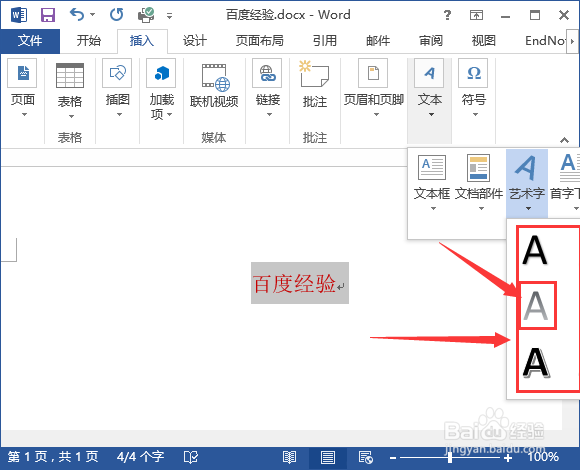Select the 插入 Insert tab
This screenshot has height=470, width=580.
point(142,41)
